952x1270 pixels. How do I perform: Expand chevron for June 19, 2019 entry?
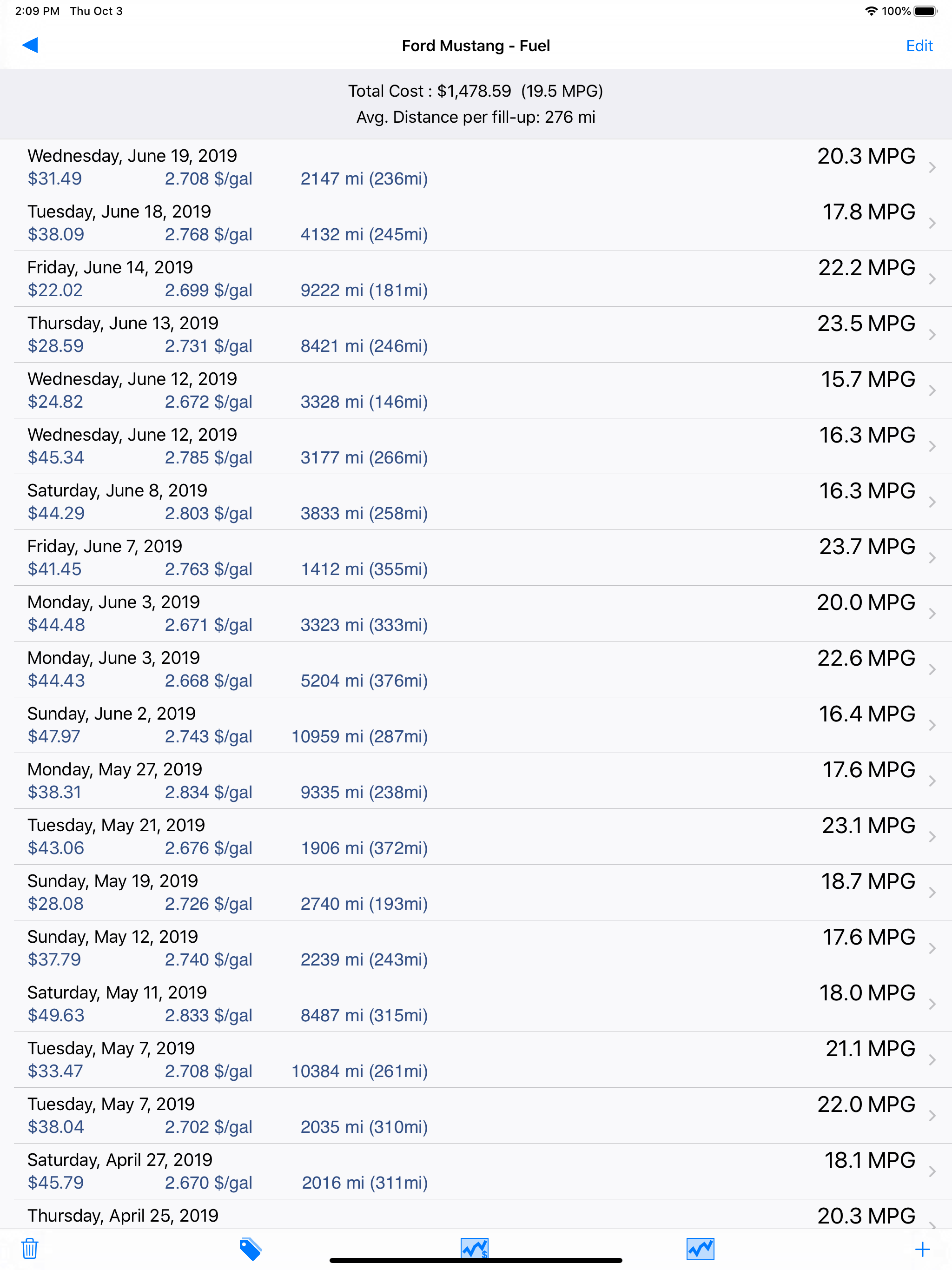point(932,167)
